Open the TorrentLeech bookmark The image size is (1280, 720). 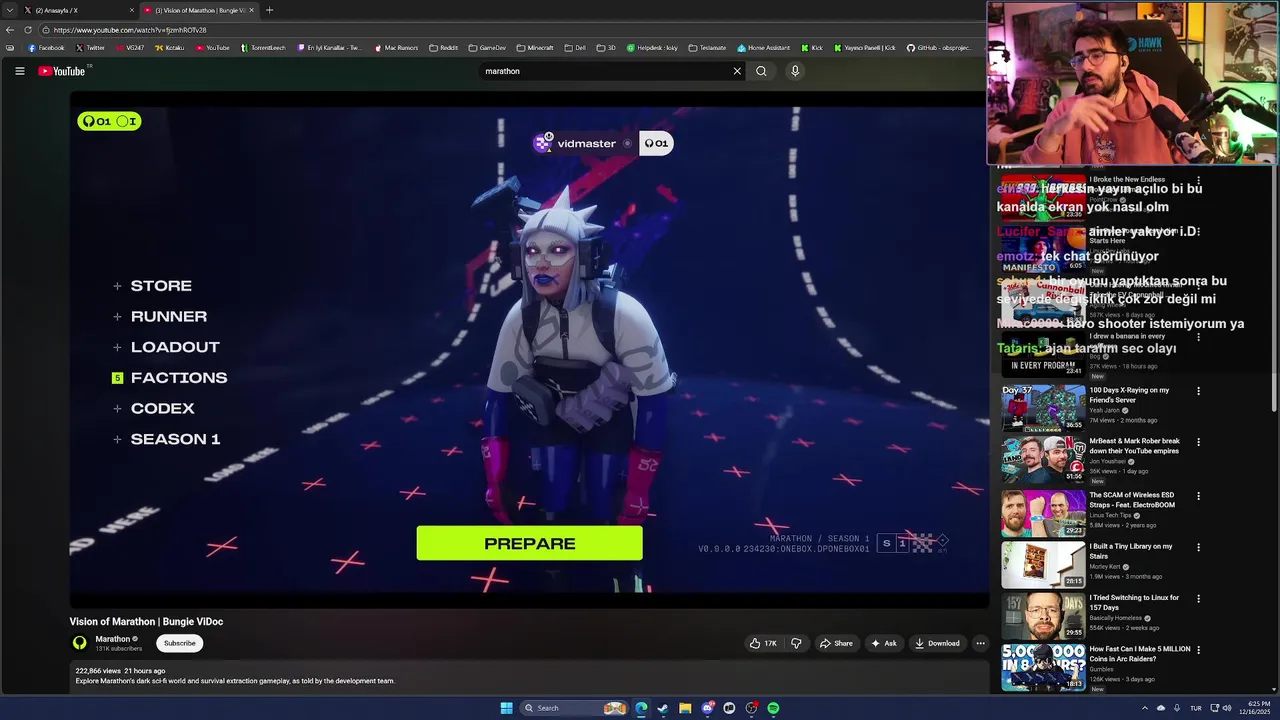coord(263,48)
